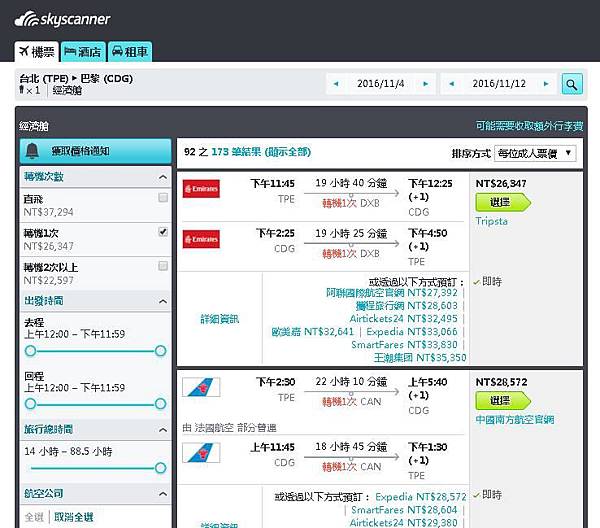The height and width of the screenshot is (528, 600).
Task: Collapse the 出發時間 departure time section
Action: pyautogui.click(x=163, y=301)
